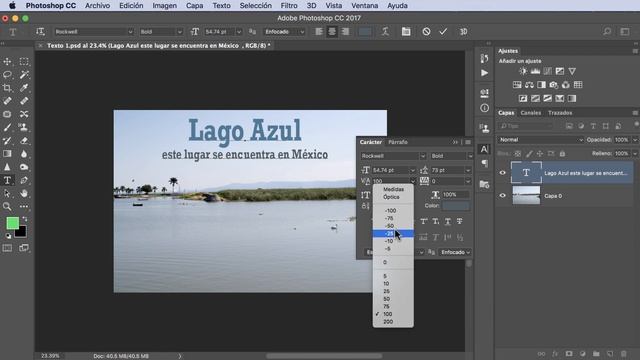Click font size field in Character panel
This screenshot has width=640, height=360.
pyautogui.click(x=391, y=170)
